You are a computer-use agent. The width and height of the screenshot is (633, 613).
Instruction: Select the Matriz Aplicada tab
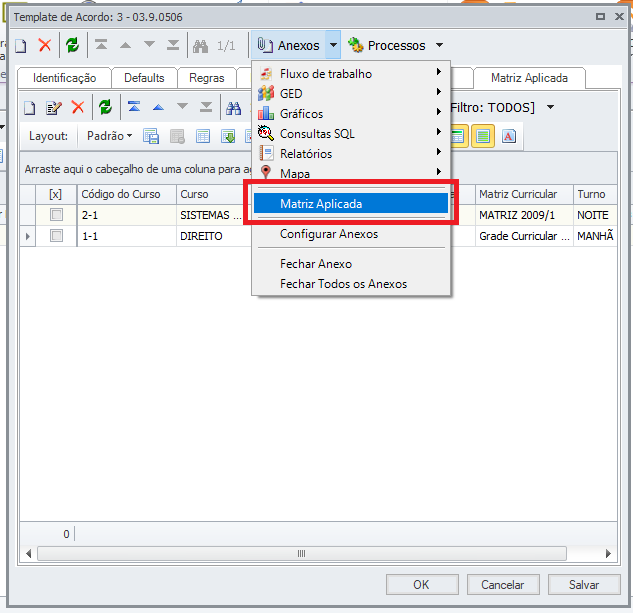point(529,78)
